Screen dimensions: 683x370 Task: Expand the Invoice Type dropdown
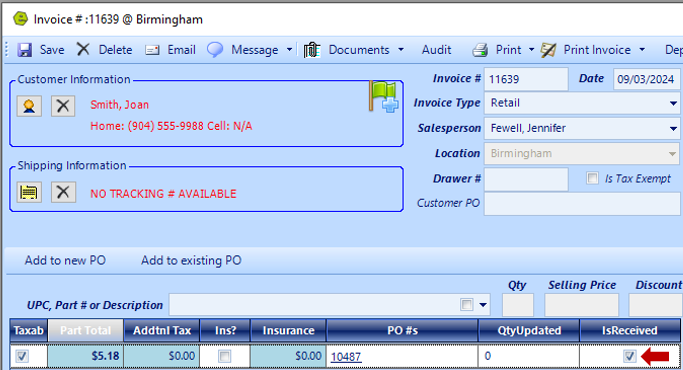(673, 103)
